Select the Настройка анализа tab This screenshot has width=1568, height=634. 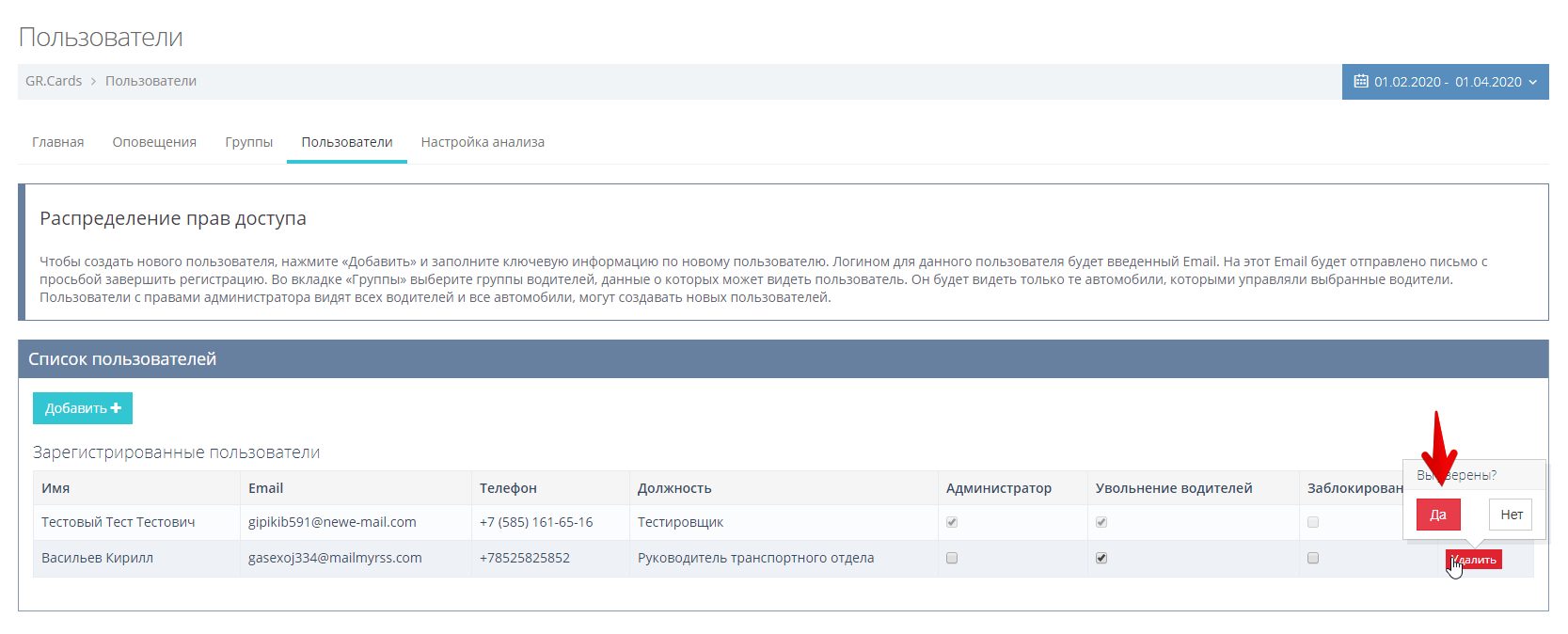(483, 142)
